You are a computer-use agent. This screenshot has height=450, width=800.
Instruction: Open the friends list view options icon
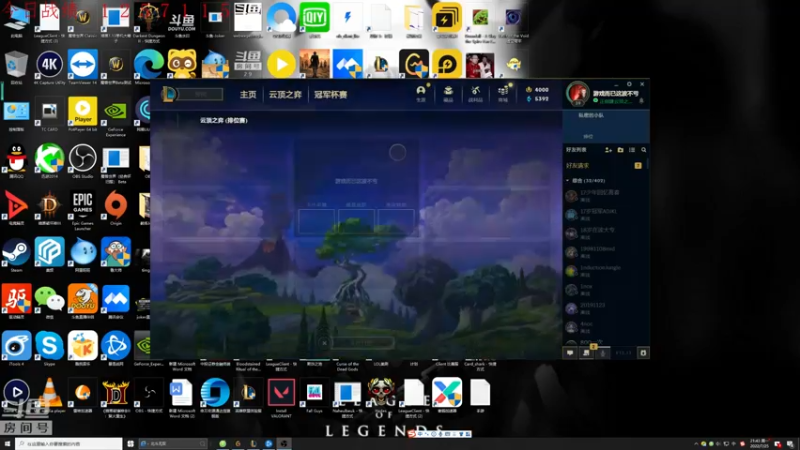(x=632, y=150)
